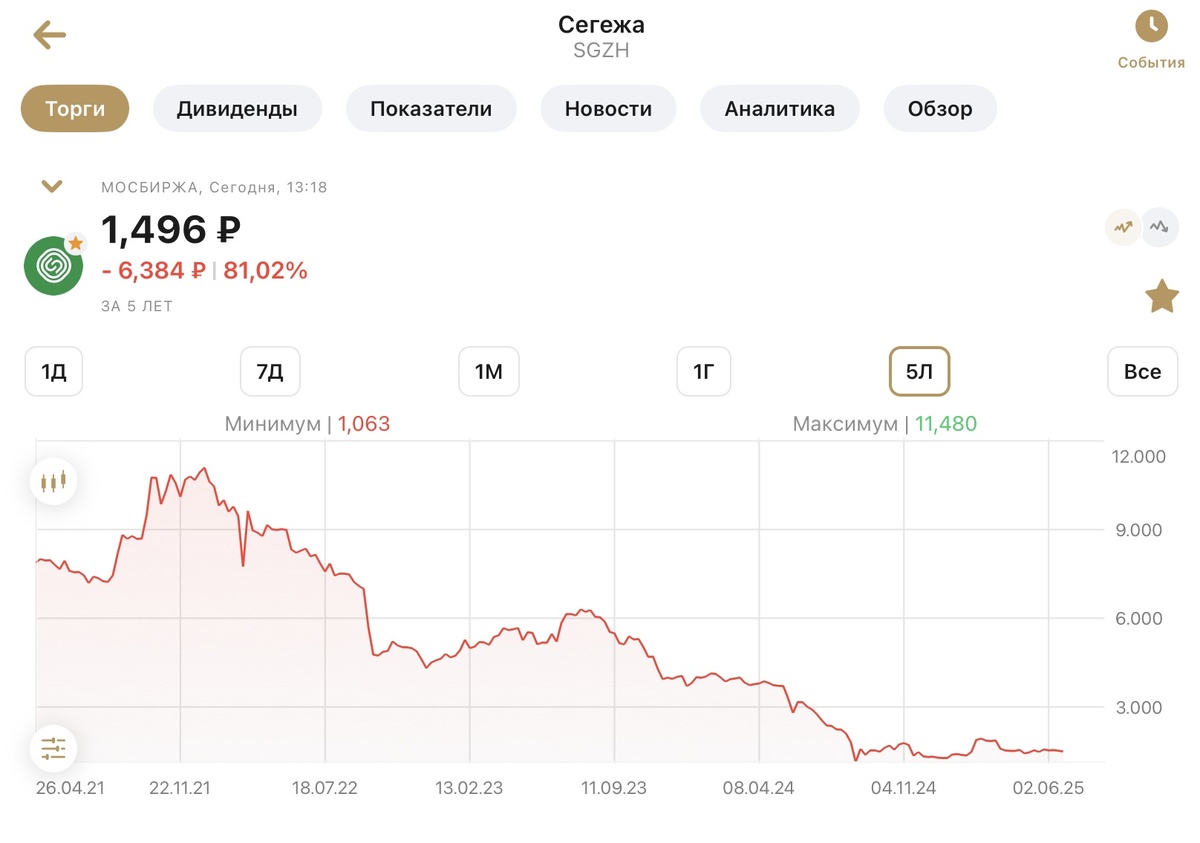Screen dimensions: 1200x843
Task: Tap the back arrow icon
Action: coord(49,36)
